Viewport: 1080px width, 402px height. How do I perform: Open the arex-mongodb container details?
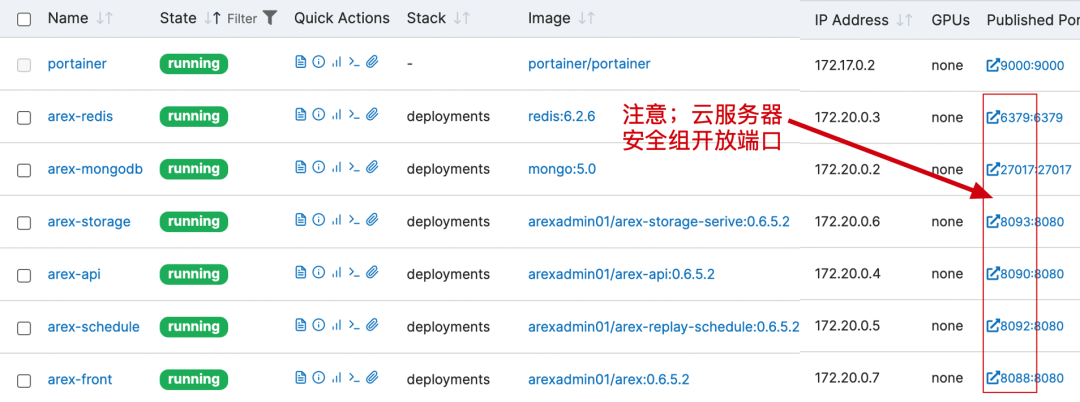click(x=95, y=169)
